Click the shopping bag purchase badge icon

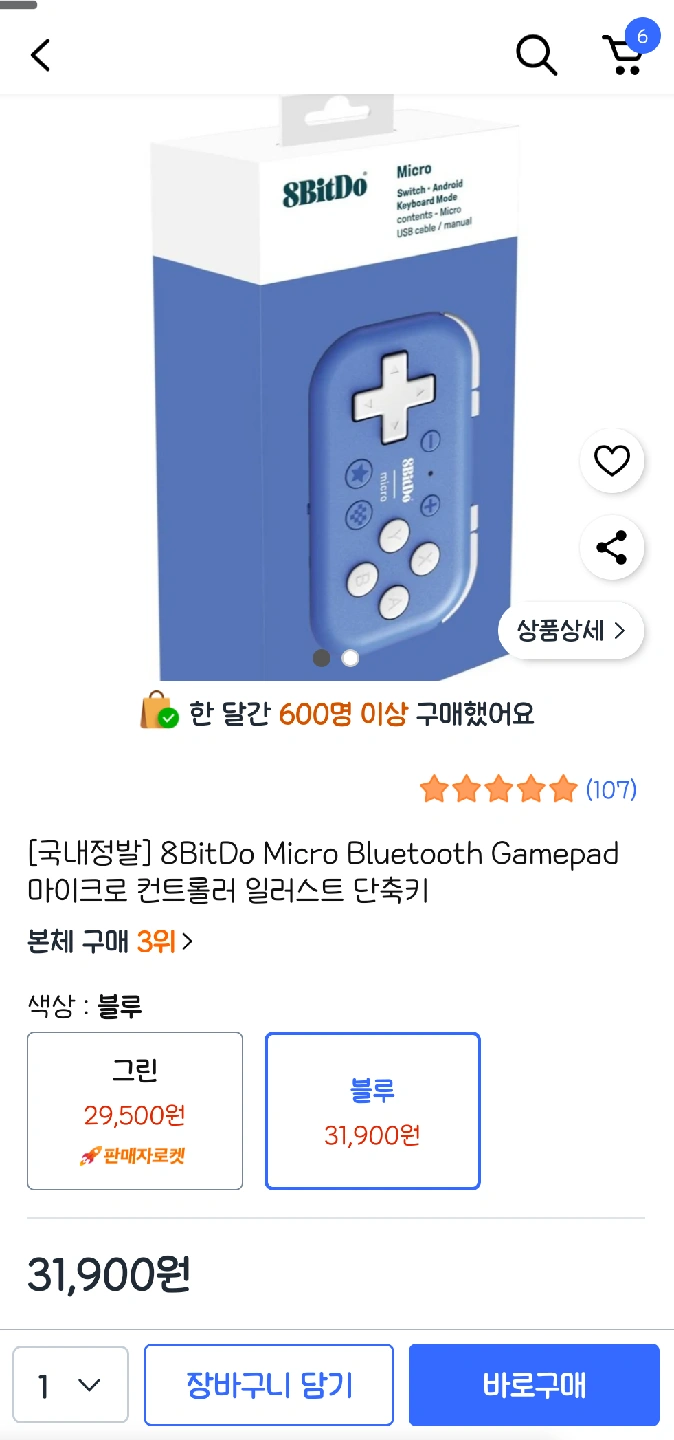tap(158, 713)
